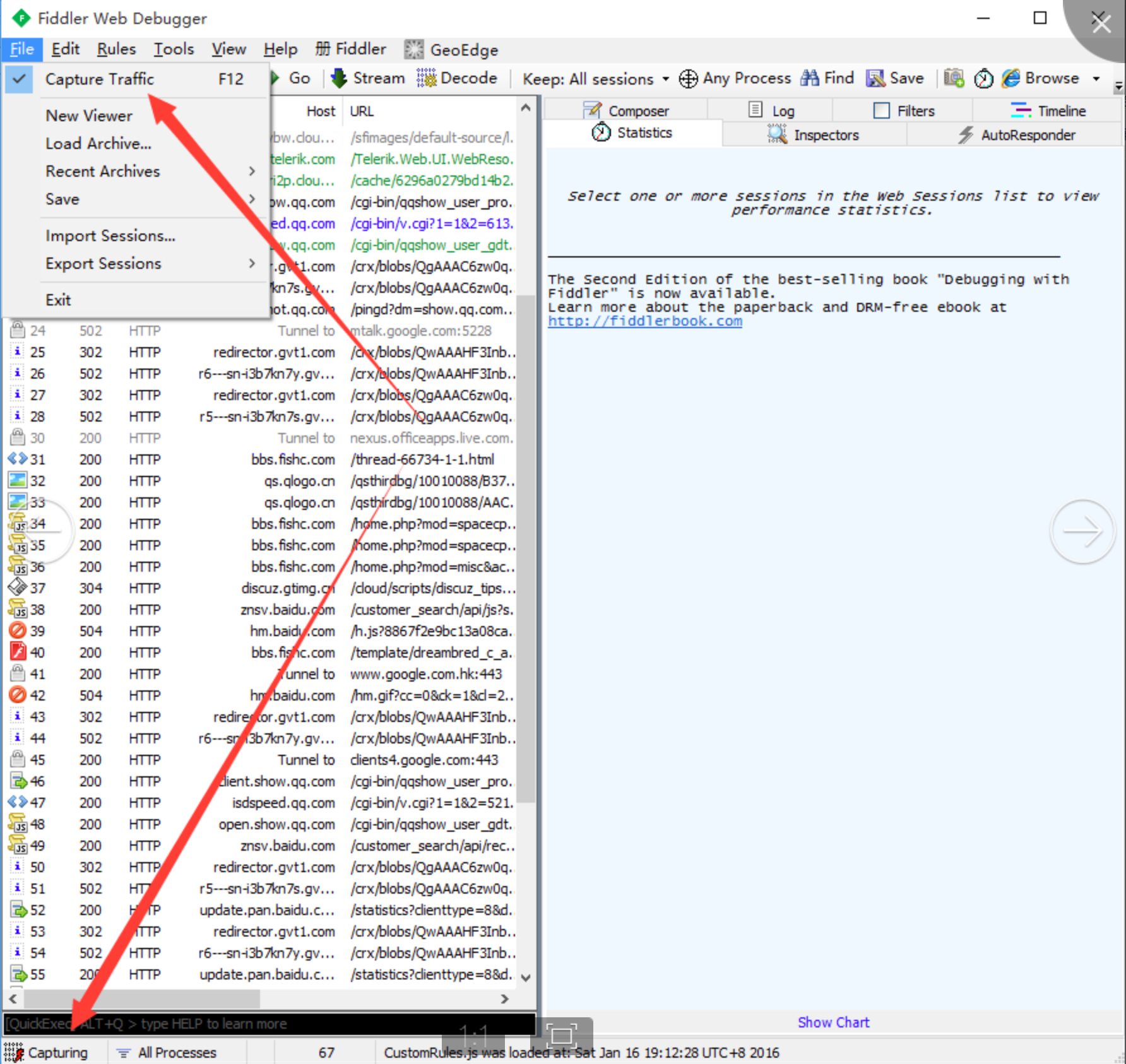Screen dimensions: 1126x1064
Task: Click session 41 tunnel lock icon
Action: pos(18,673)
